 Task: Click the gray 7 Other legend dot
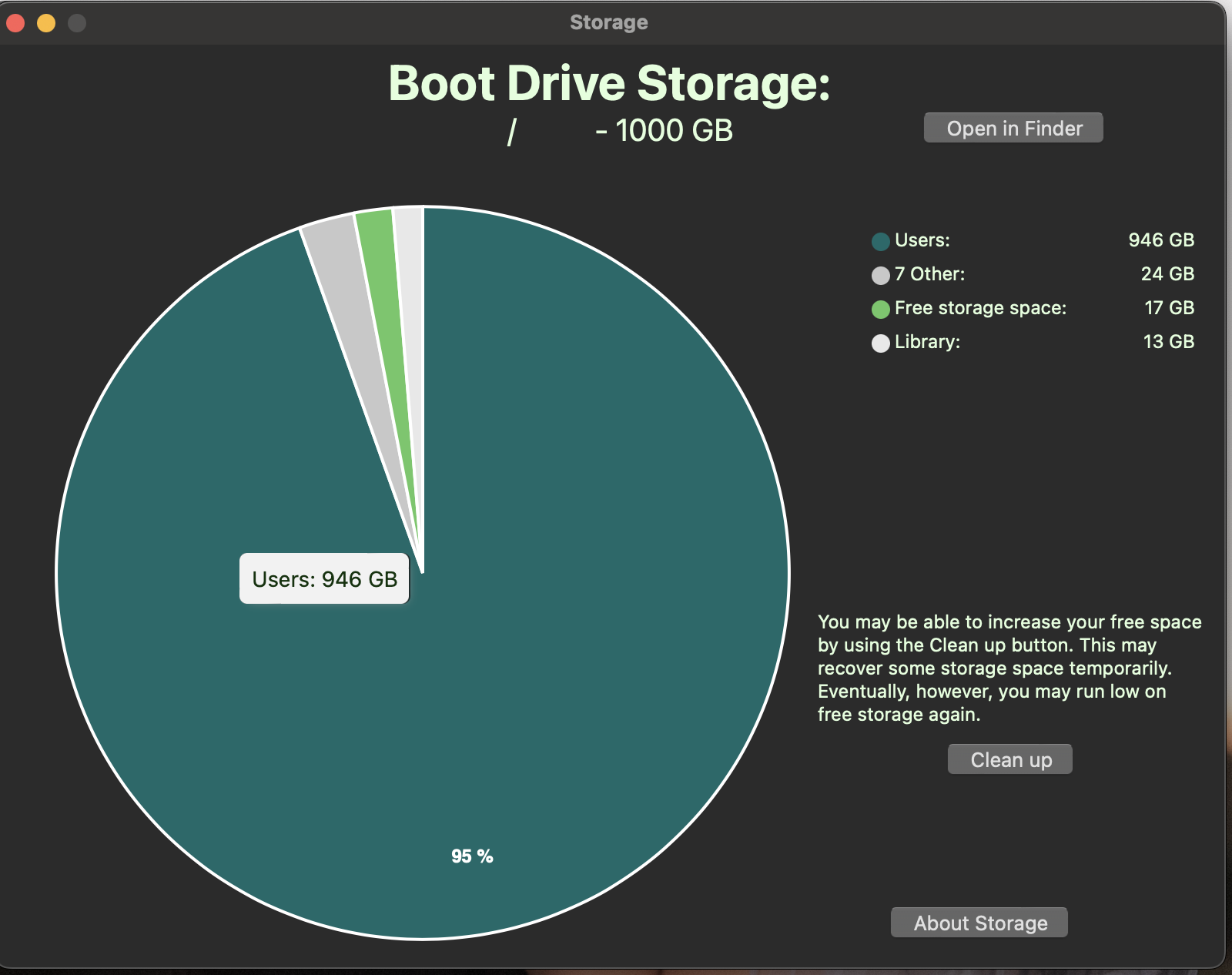[x=881, y=276]
